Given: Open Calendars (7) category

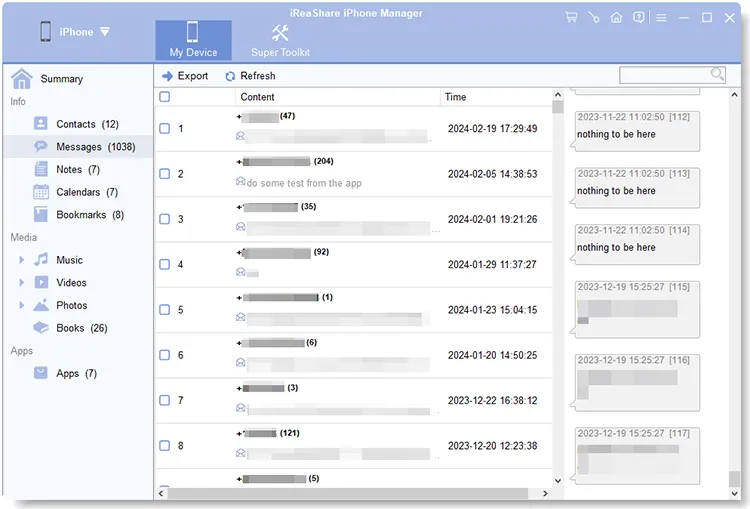Looking at the screenshot, I should pyautogui.click(x=78, y=192).
